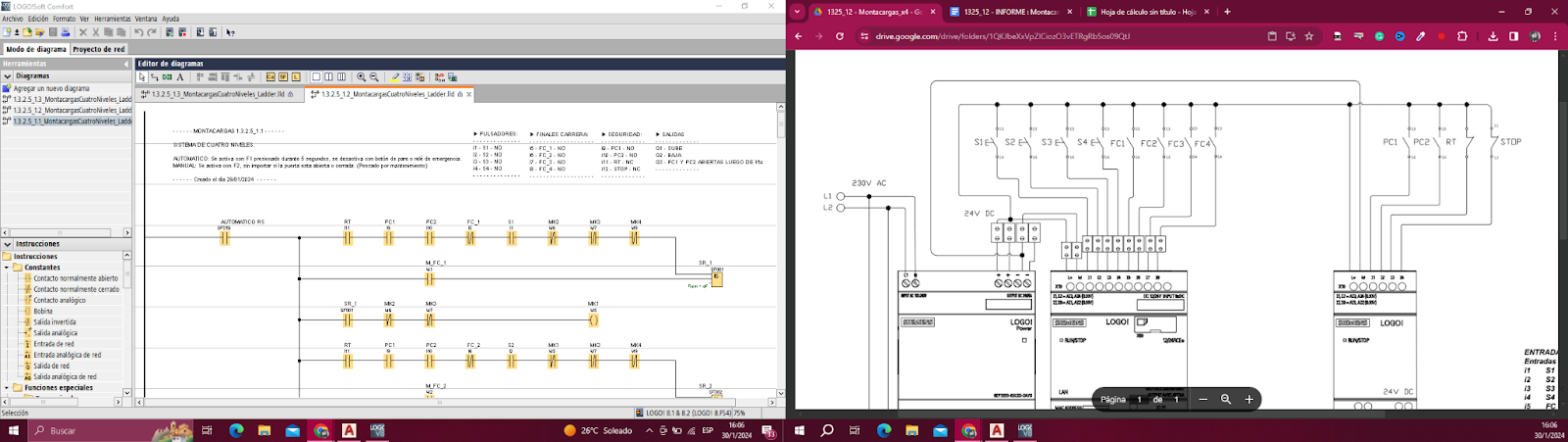Screen dimensions: 1568x442
Task: Zoom in the PDF with plus button
Action: (x=1249, y=399)
